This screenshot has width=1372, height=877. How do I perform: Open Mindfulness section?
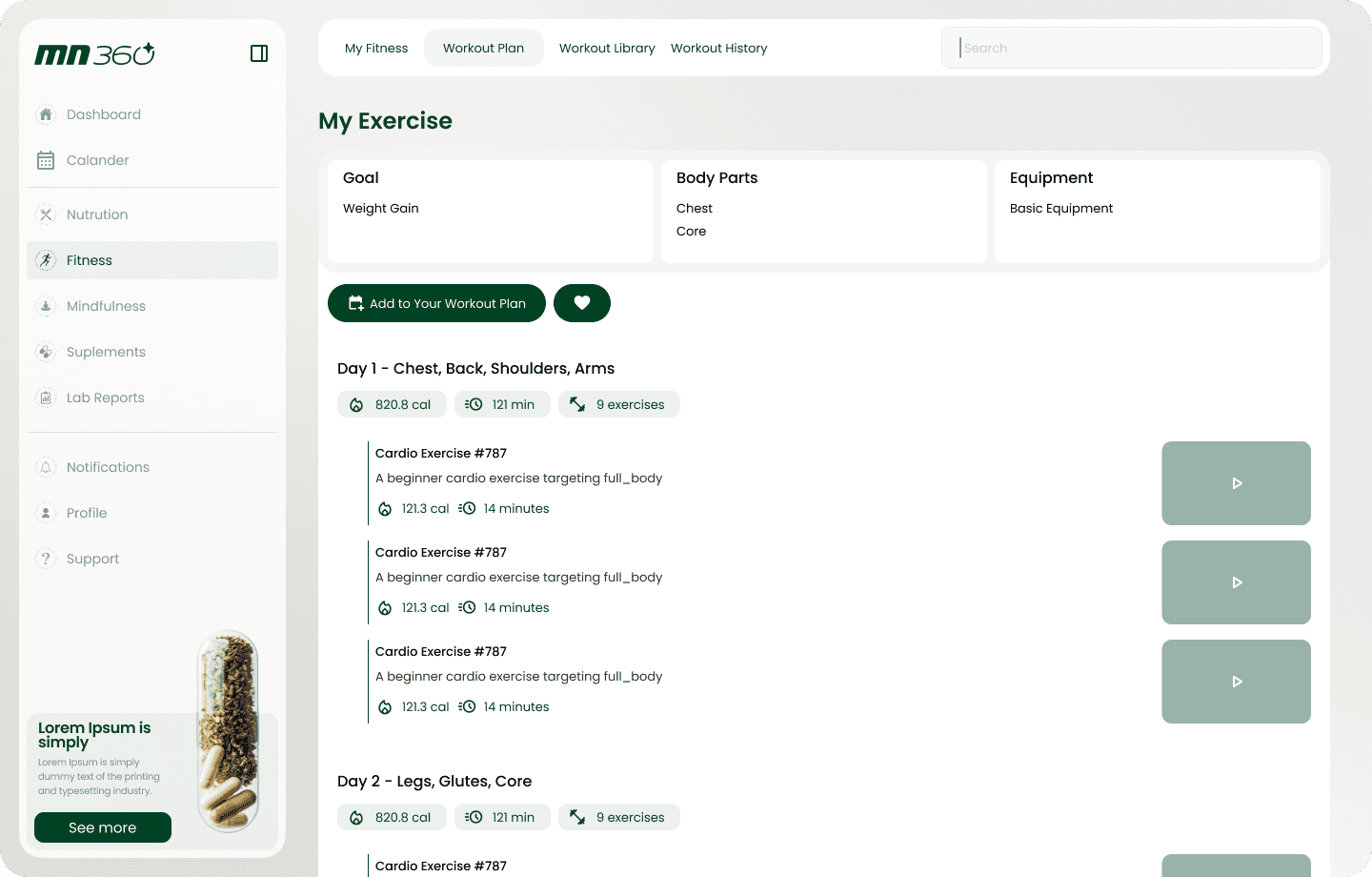point(152,306)
